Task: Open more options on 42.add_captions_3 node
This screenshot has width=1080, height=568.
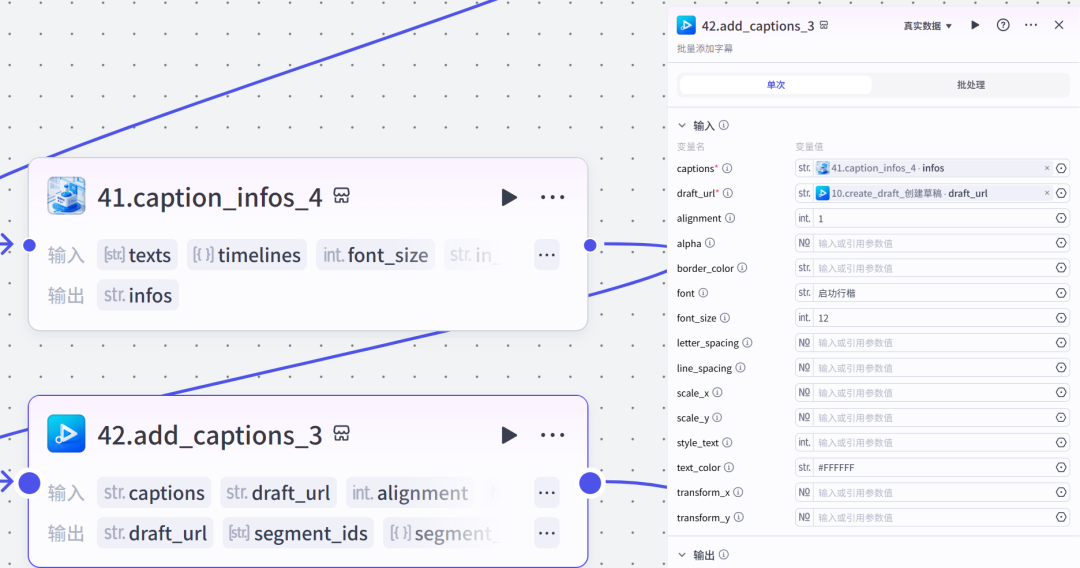Action: tap(553, 435)
